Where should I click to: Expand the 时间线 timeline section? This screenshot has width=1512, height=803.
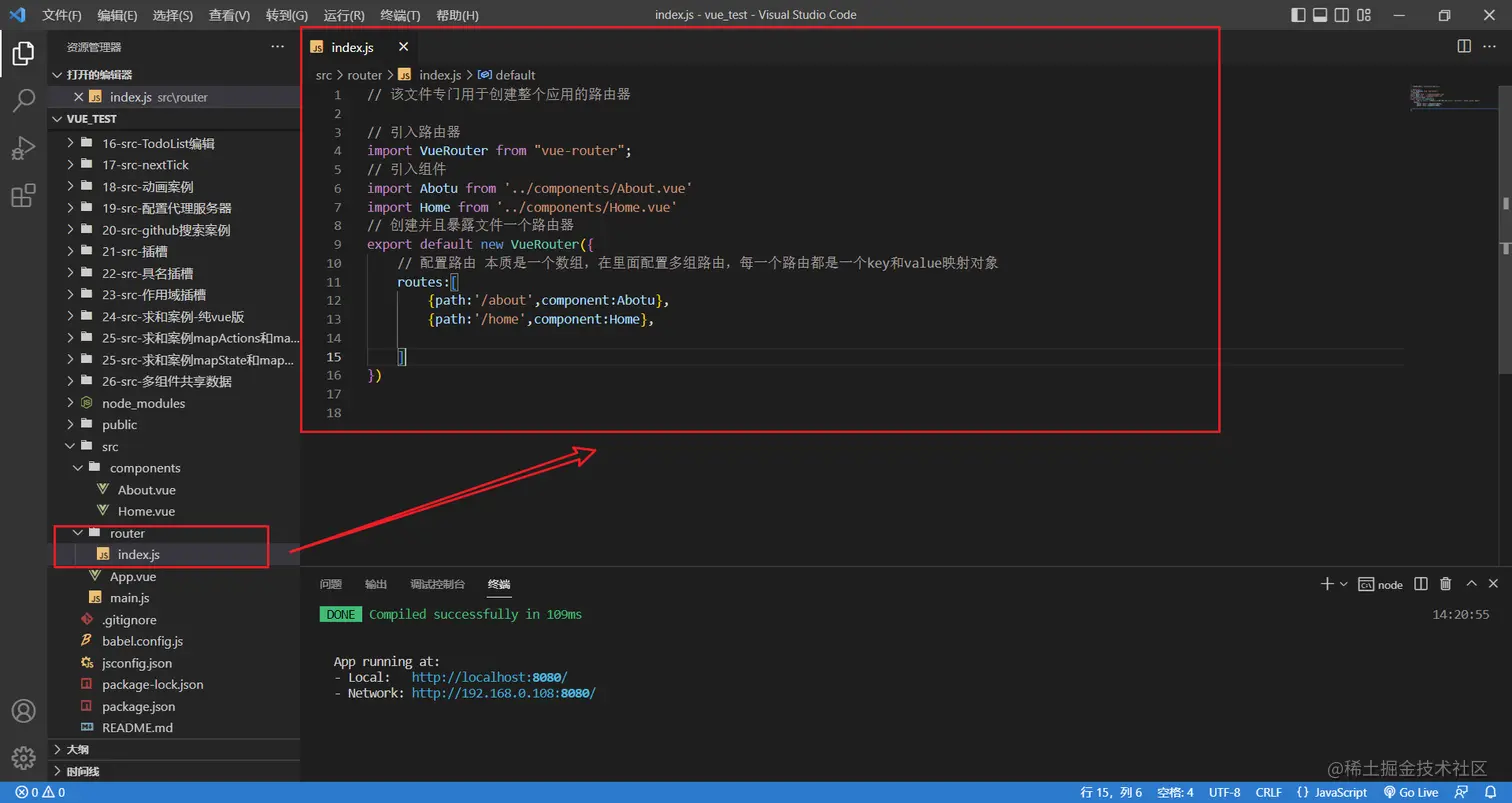174,771
